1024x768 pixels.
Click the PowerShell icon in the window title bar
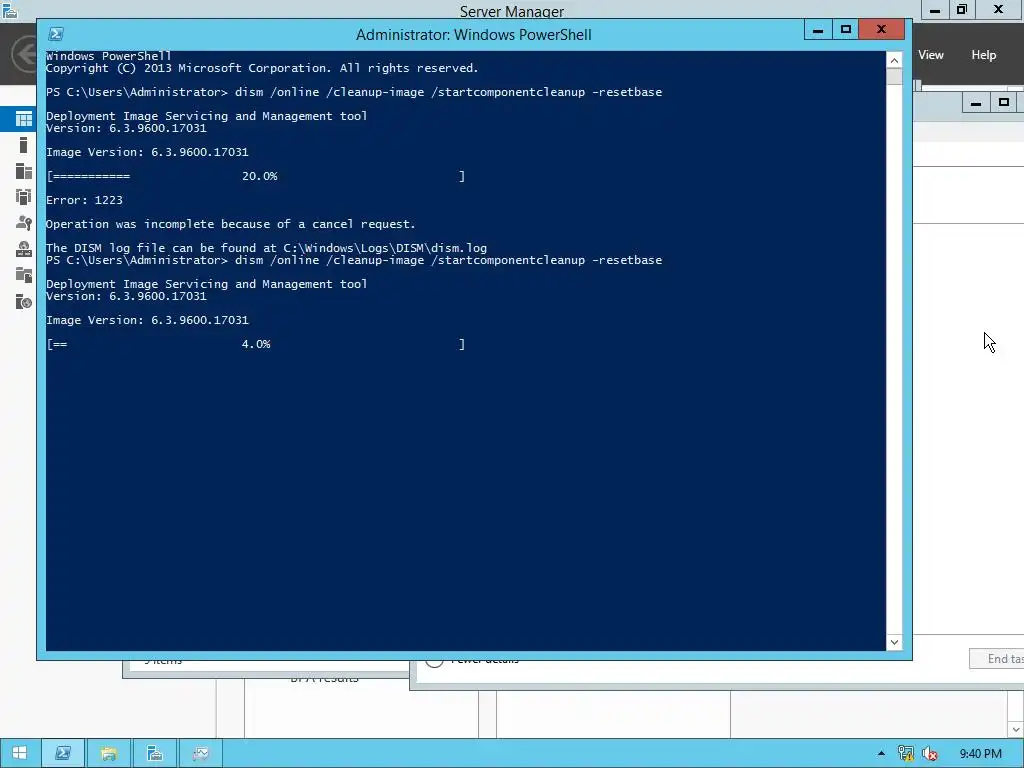[x=56, y=34]
